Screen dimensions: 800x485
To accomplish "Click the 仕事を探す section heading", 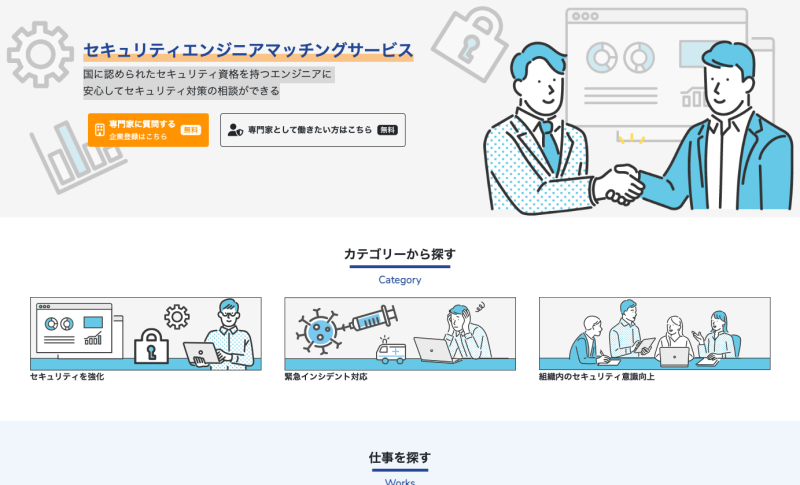I will [400, 457].
